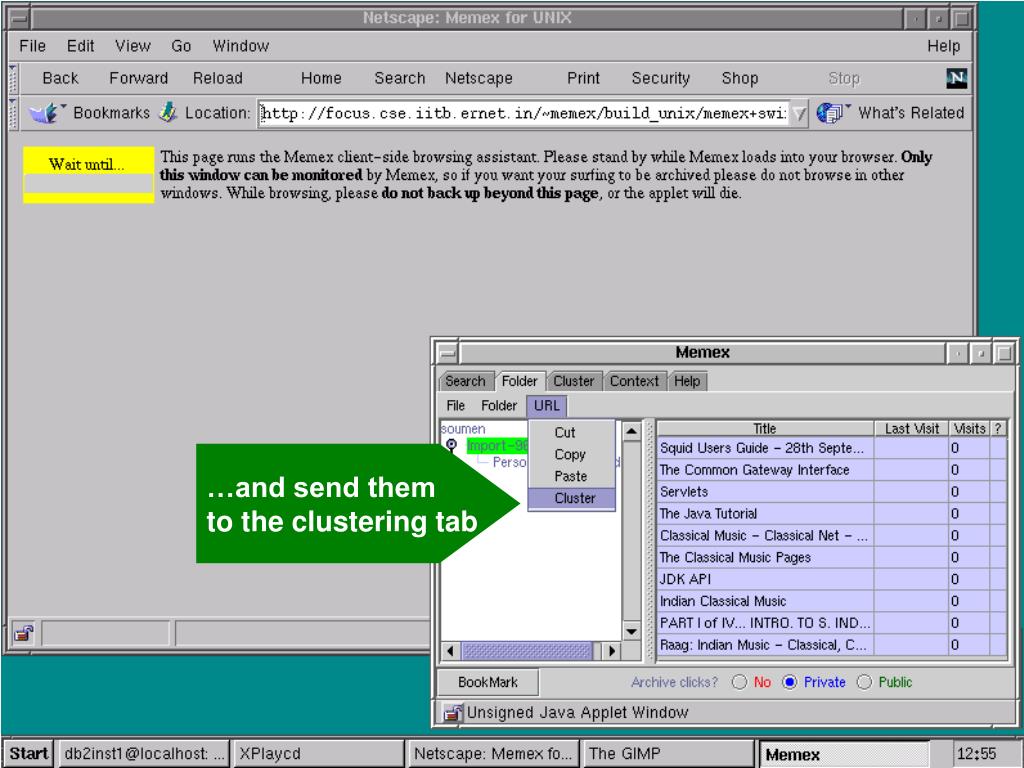
Task: Select the Public archive option
Action: tap(864, 682)
